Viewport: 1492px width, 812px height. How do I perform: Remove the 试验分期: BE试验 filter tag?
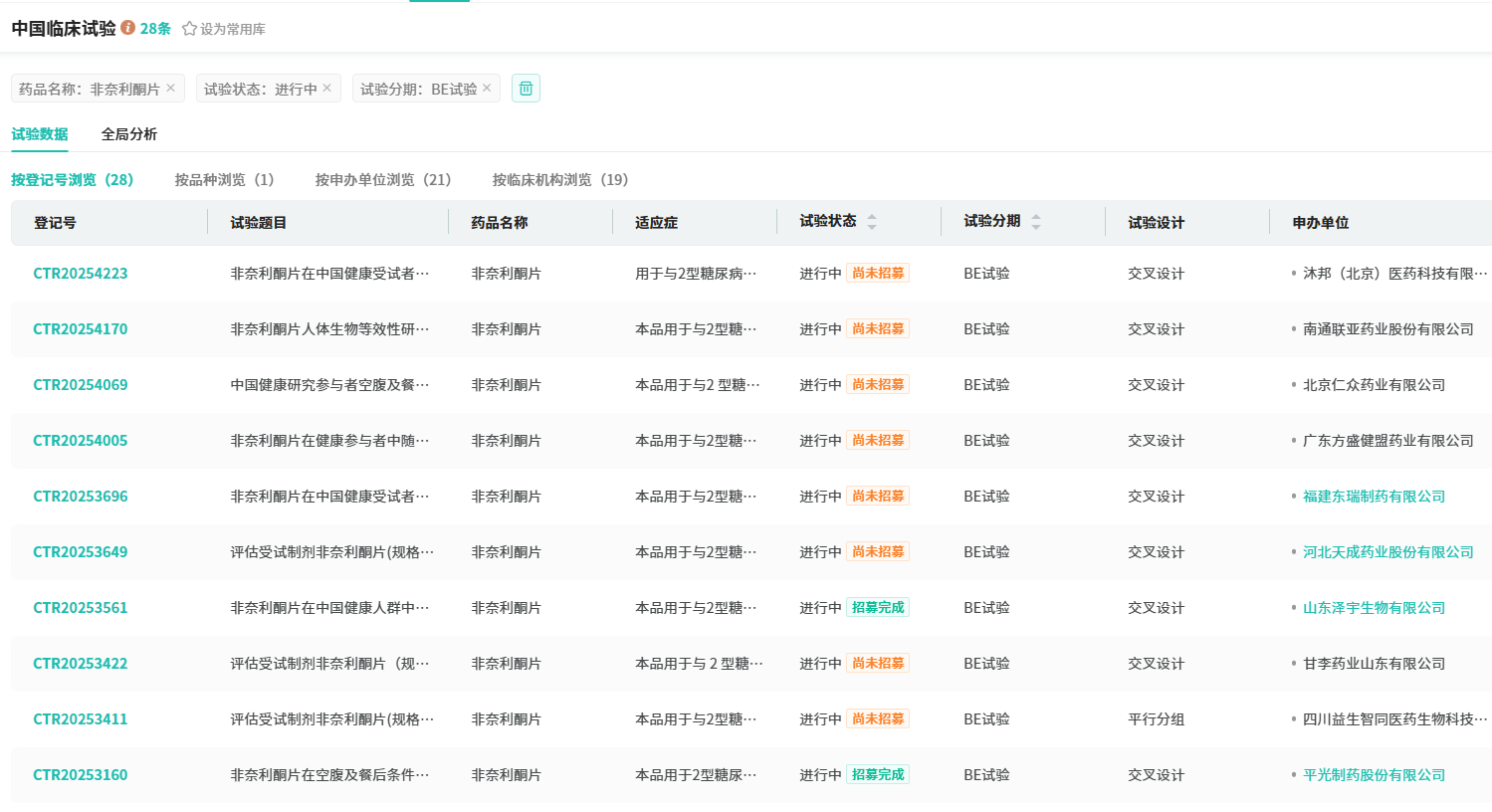[x=487, y=89]
